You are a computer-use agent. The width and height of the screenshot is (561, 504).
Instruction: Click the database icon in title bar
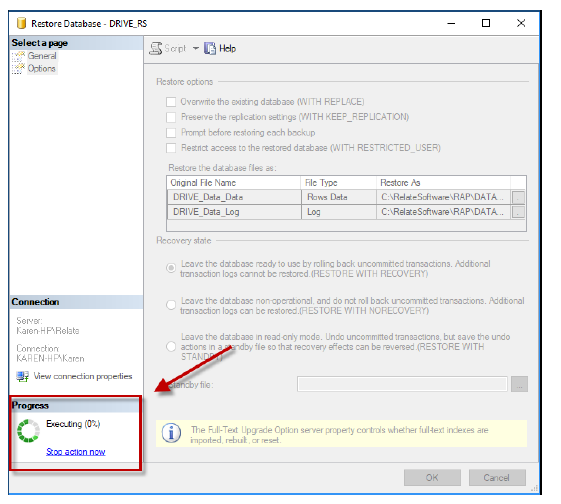[x=21, y=23]
